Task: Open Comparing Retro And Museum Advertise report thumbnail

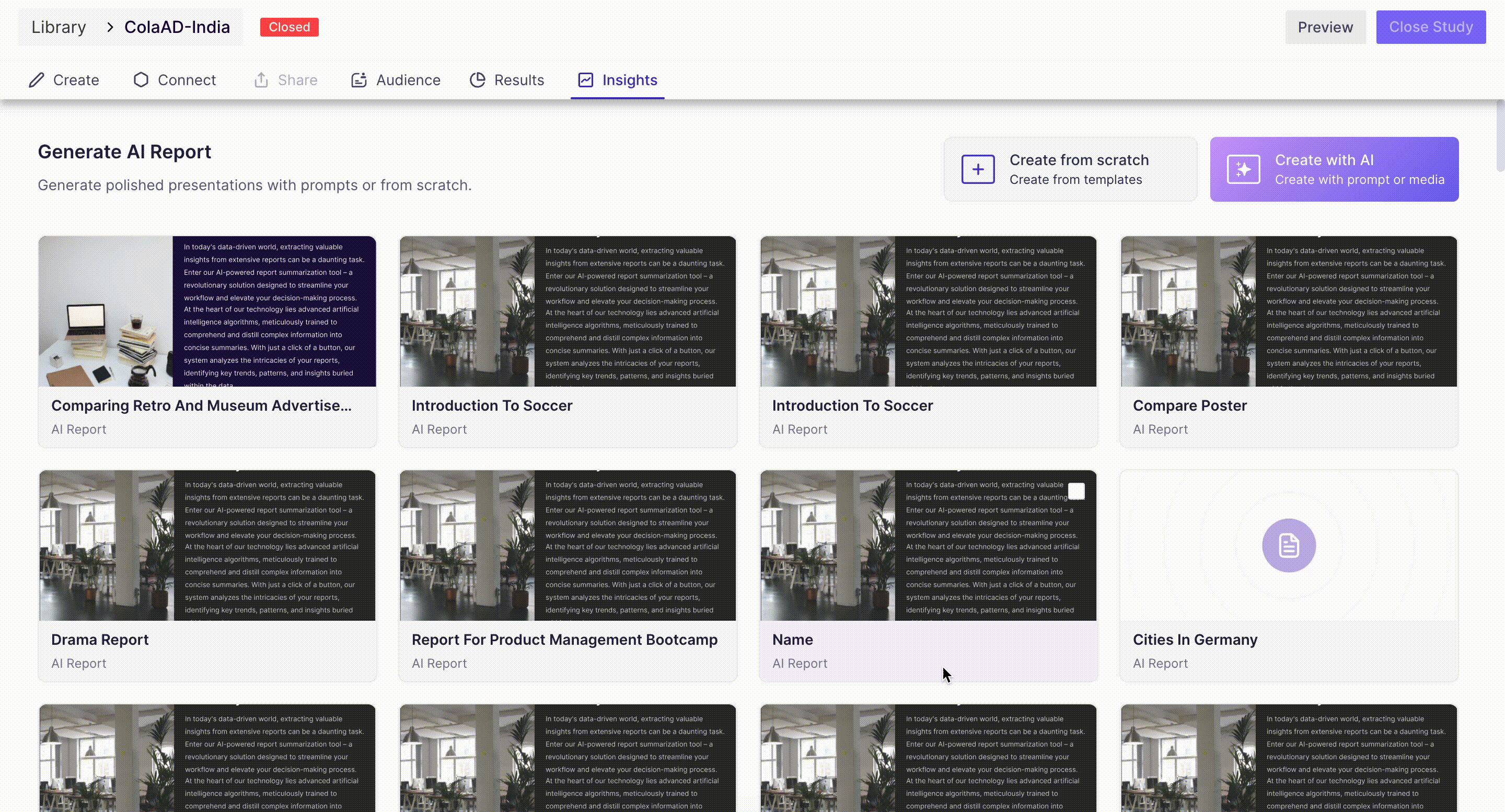Action: (x=207, y=311)
